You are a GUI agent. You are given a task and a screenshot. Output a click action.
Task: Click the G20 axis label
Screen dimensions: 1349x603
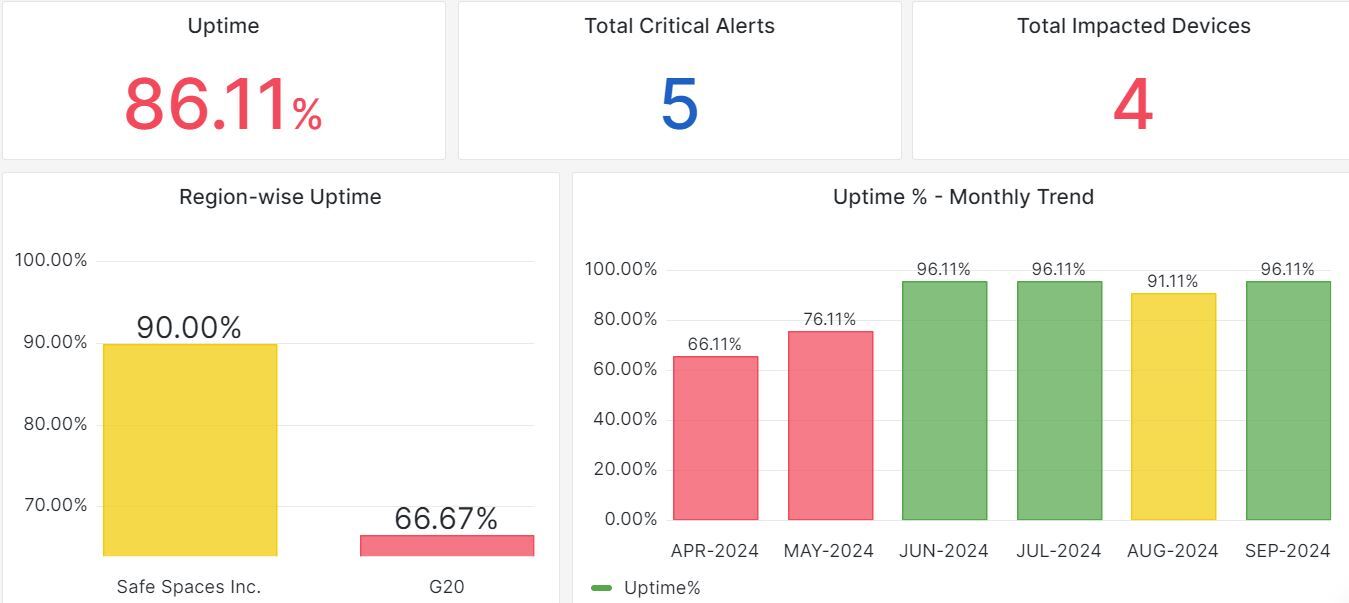tap(446, 587)
